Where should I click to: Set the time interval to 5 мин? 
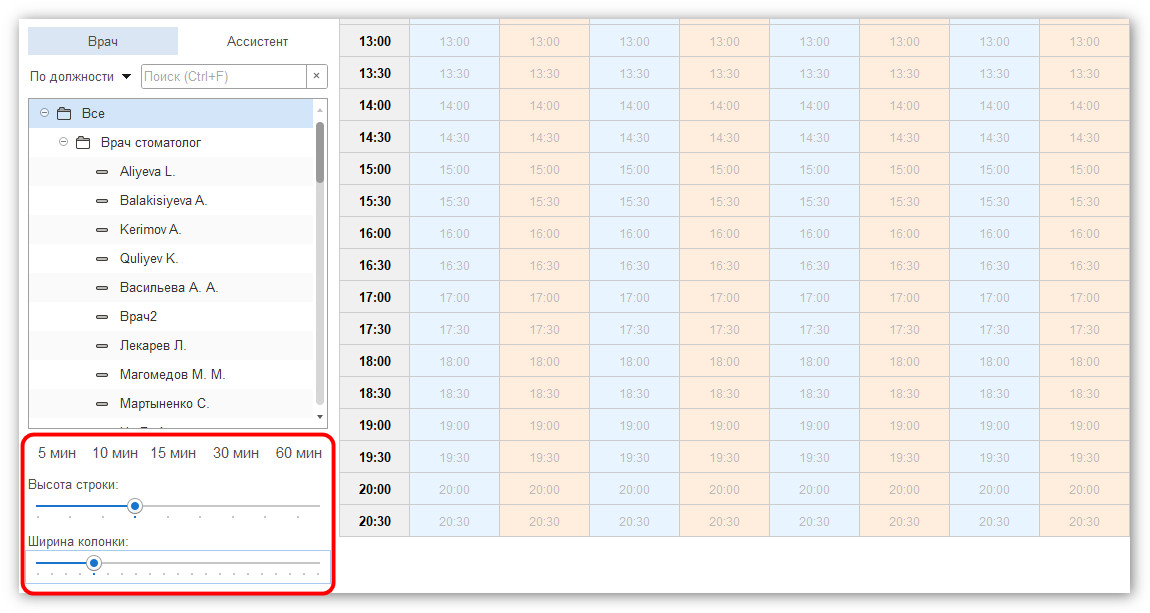pos(57,453)
